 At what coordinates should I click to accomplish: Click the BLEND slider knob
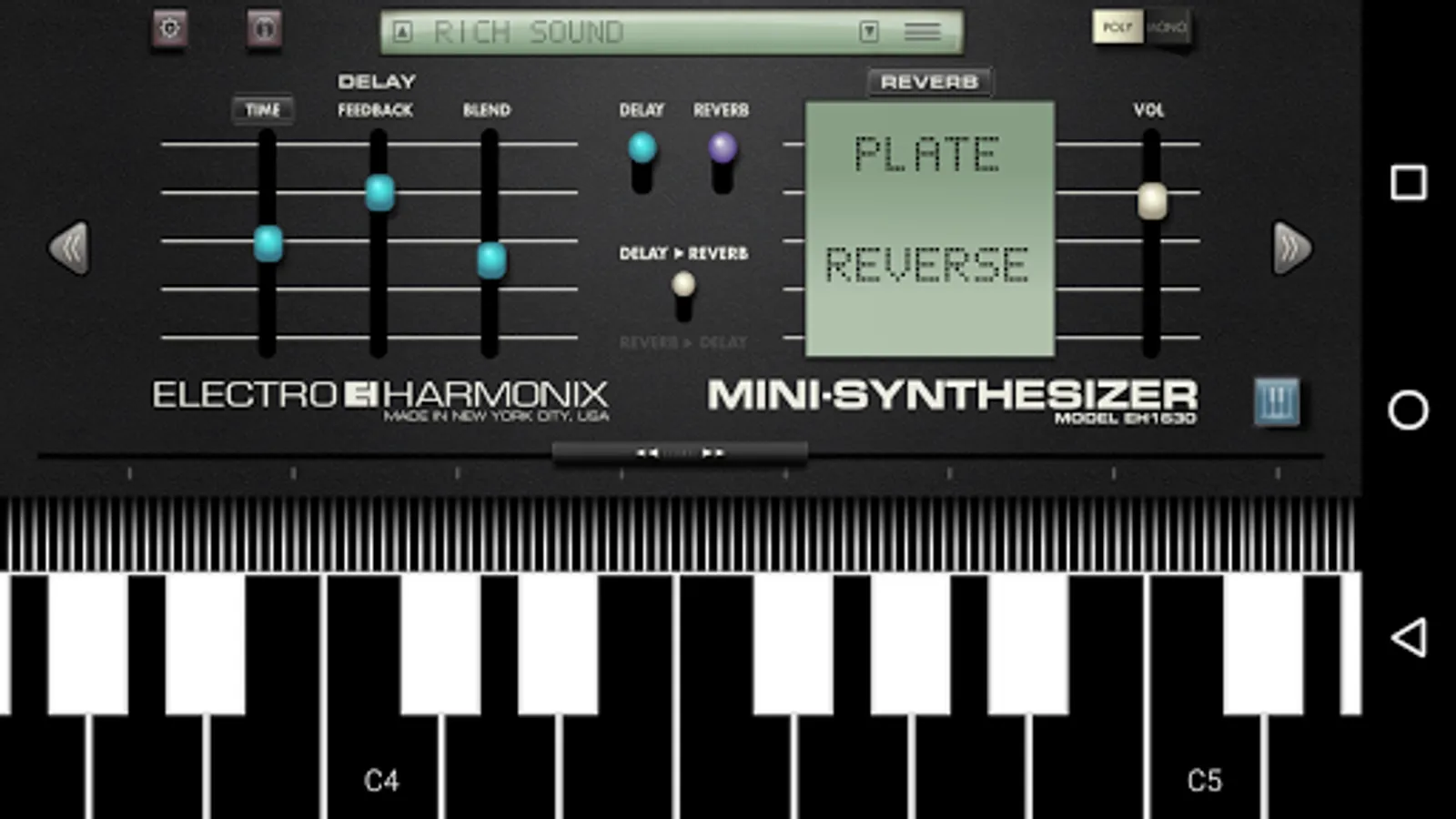(x=491, y=261)
